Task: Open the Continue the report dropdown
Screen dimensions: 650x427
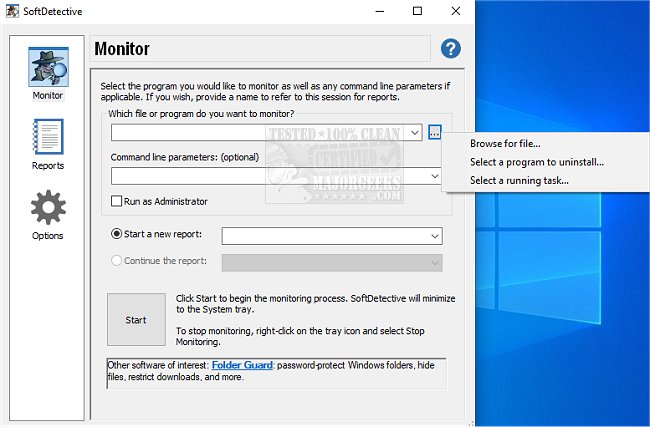Action: (434, 263)
